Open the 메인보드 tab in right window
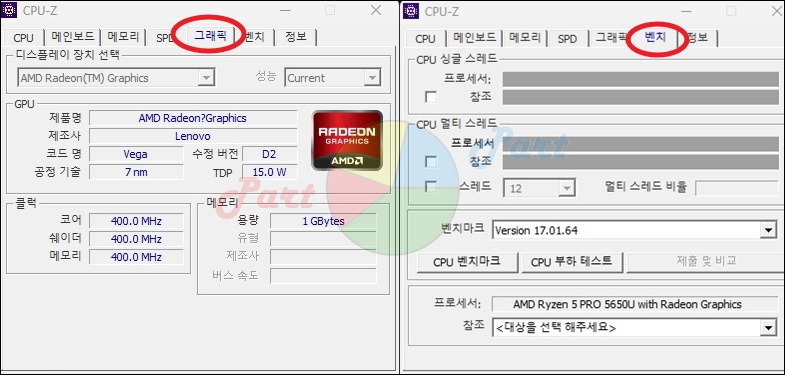The image size is (785, 375). point(474,38)
